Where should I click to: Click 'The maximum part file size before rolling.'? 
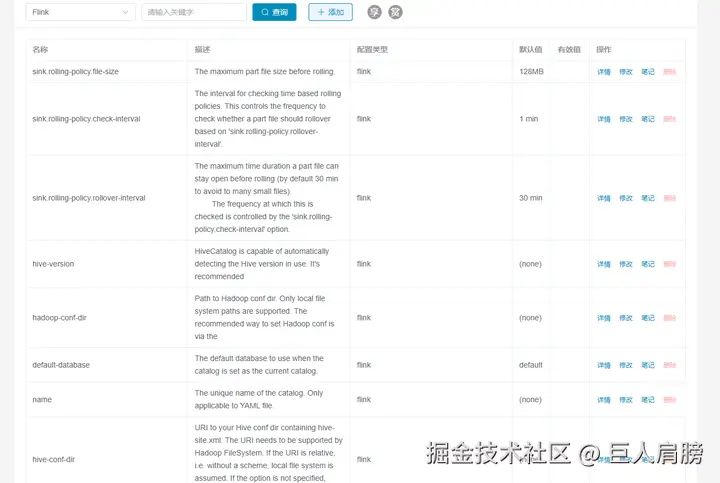tap(264, 72)
